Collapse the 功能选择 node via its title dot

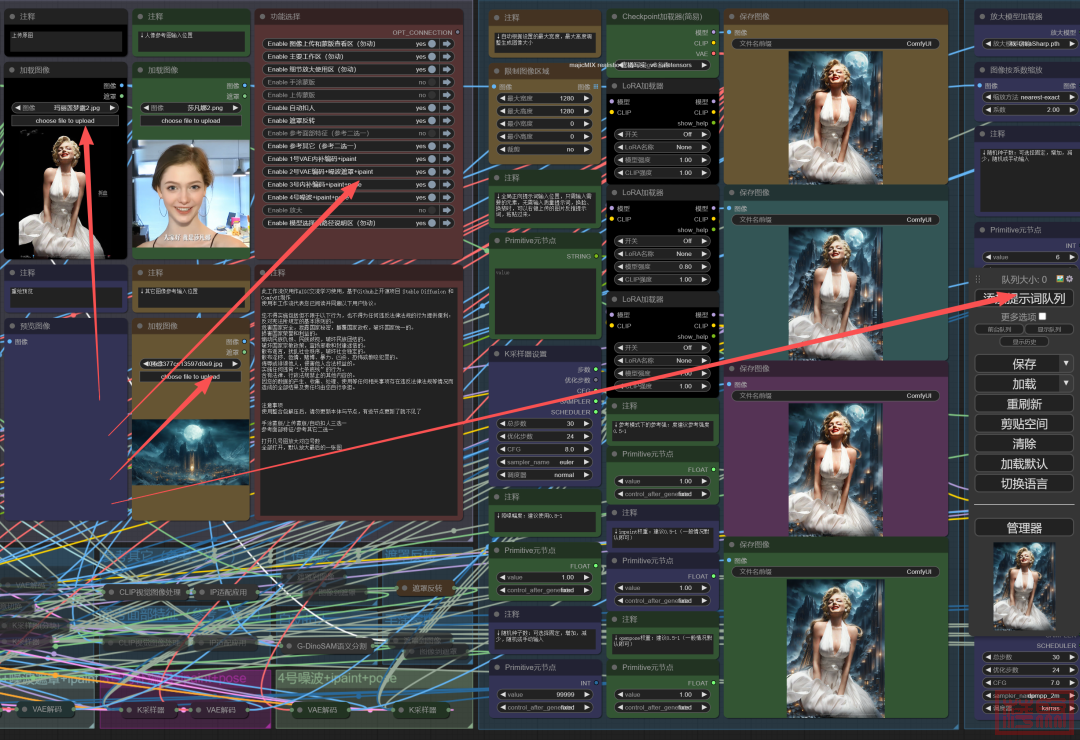click(x=263, y=17)
